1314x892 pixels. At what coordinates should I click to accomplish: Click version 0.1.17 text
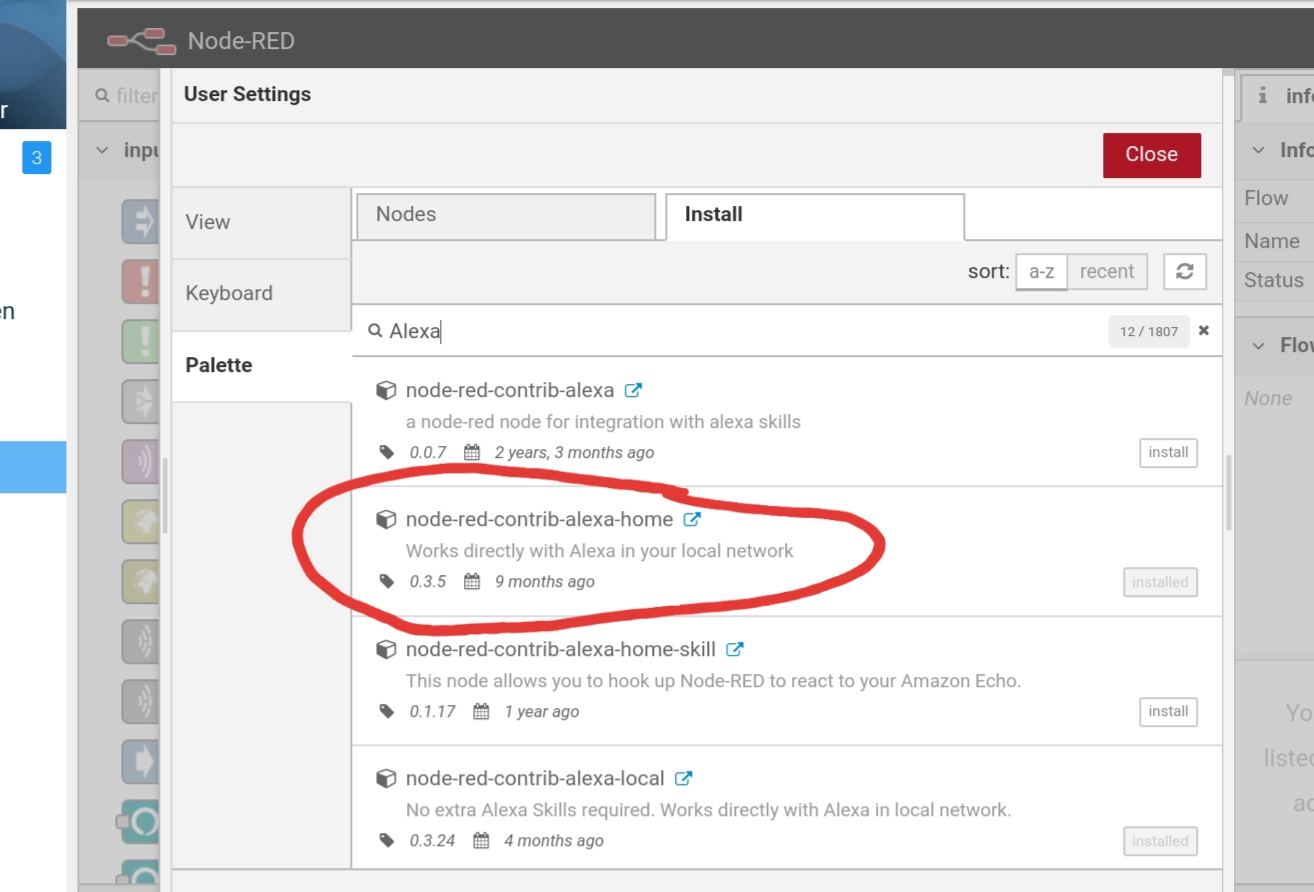(x=433, y=712)
